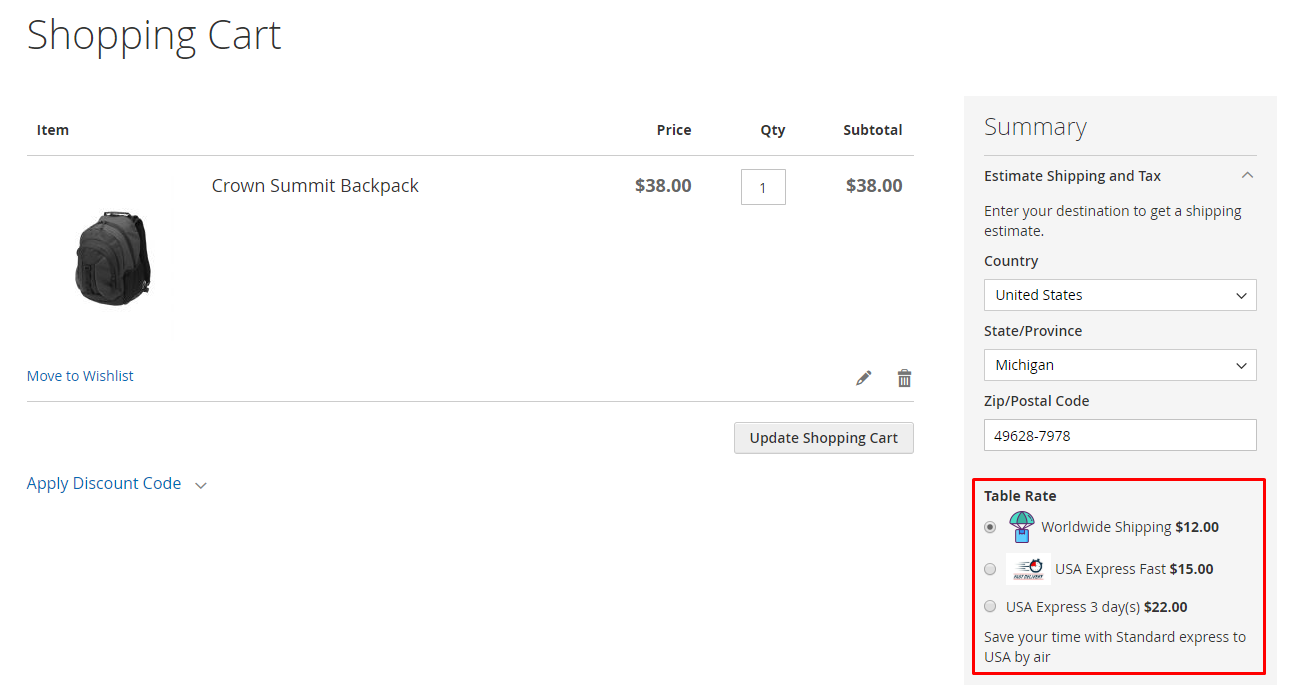Click the Move to Wishlist link
Image resolution: width=1302 pixels, height=685 pixels.
coord(80,376)
